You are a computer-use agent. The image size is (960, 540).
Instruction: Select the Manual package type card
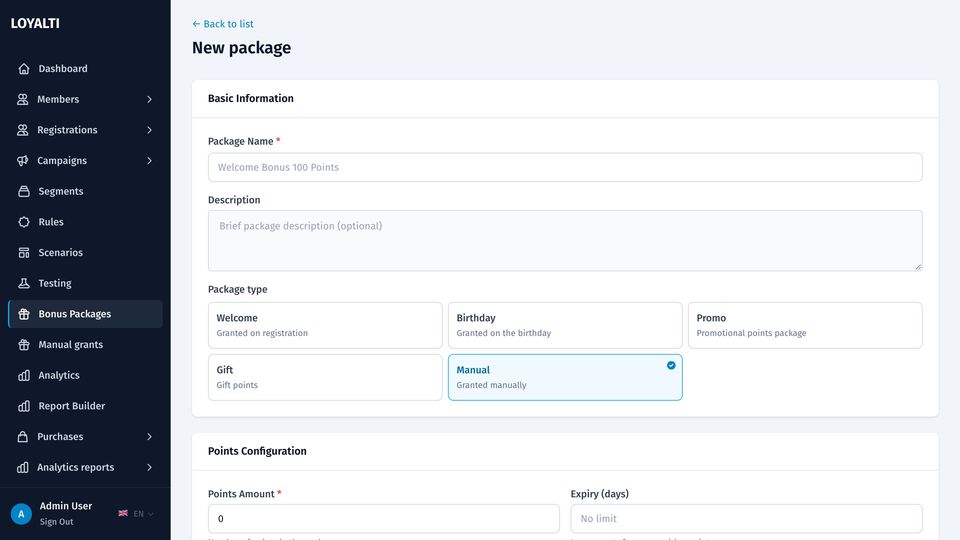(x=565, y=377)
